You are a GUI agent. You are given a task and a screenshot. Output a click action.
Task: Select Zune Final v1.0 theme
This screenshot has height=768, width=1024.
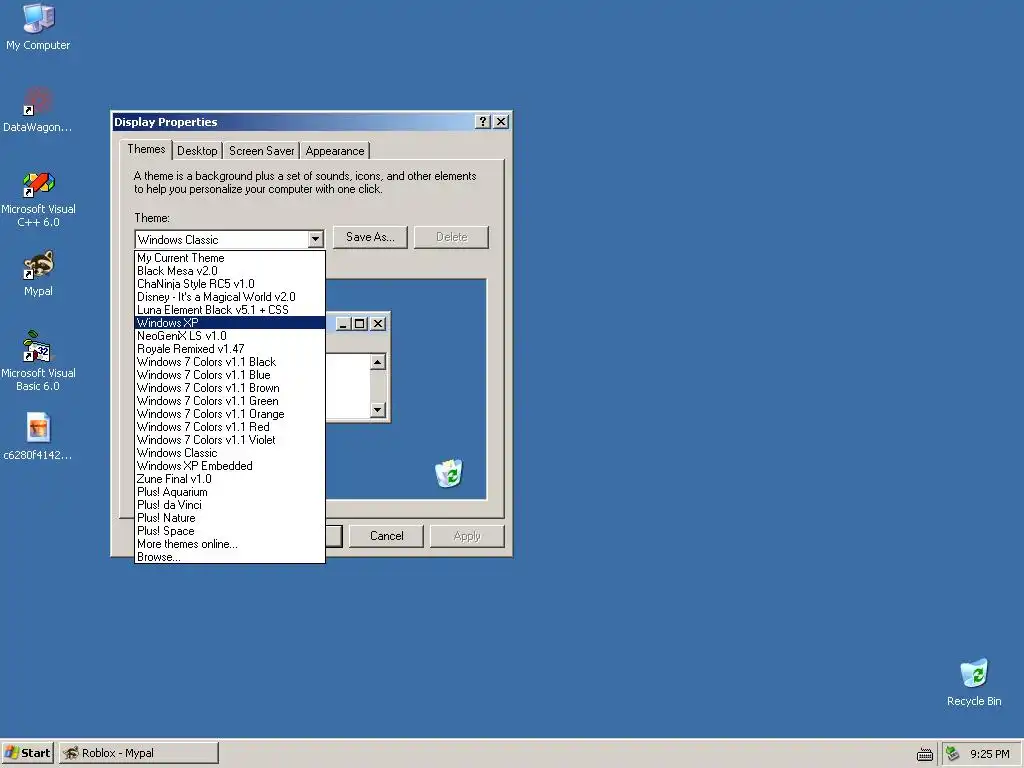coord(230,479)
